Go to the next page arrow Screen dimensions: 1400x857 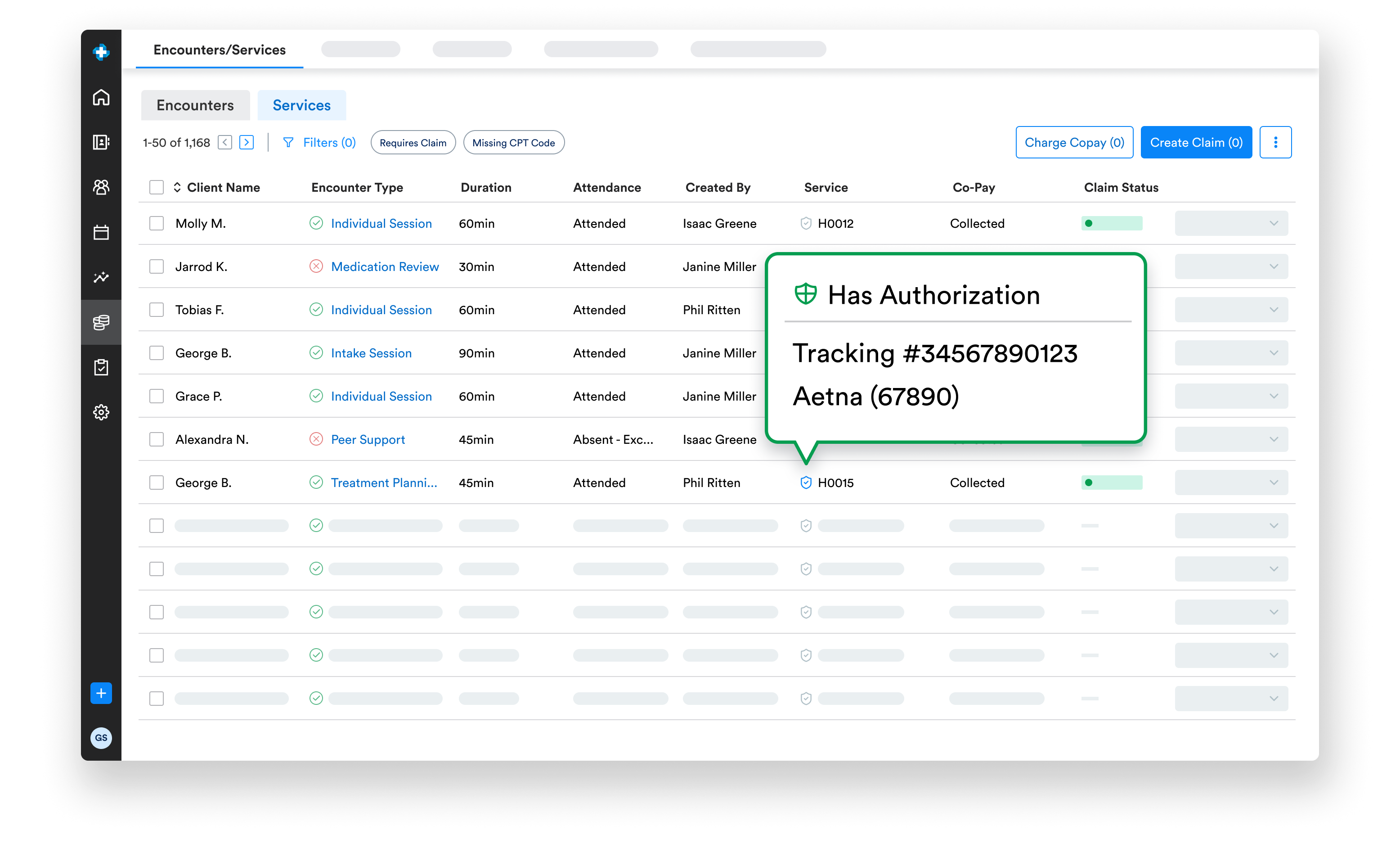[247, 142]
